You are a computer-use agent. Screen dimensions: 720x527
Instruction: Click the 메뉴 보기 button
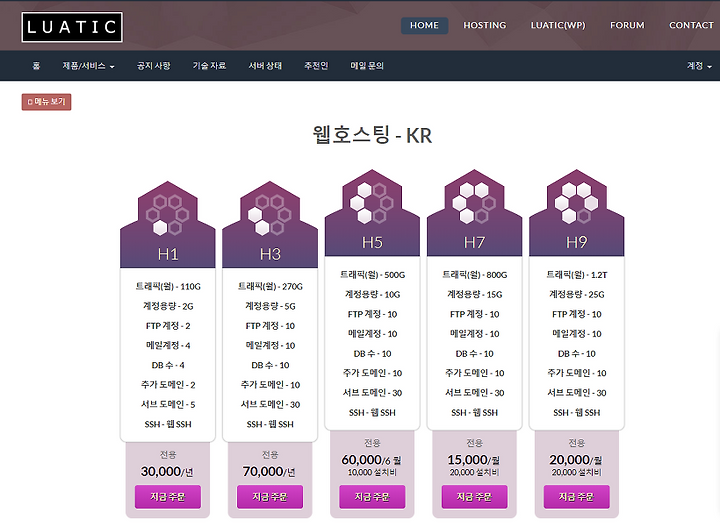point(46,102)
